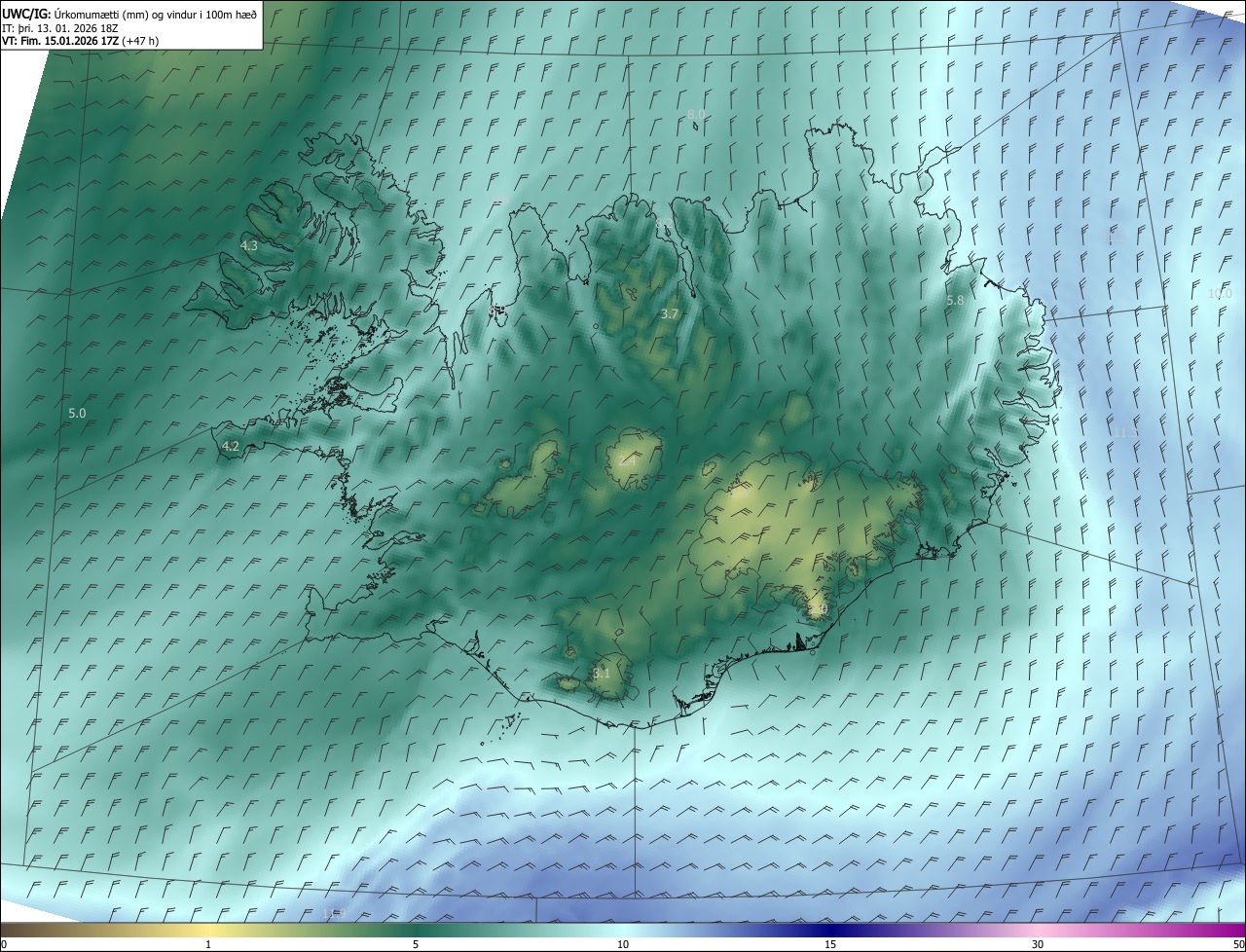The image size is (1246, 952).
Task: Click the 3.7 value in north Iceland
Action: (x=669, y=314)
